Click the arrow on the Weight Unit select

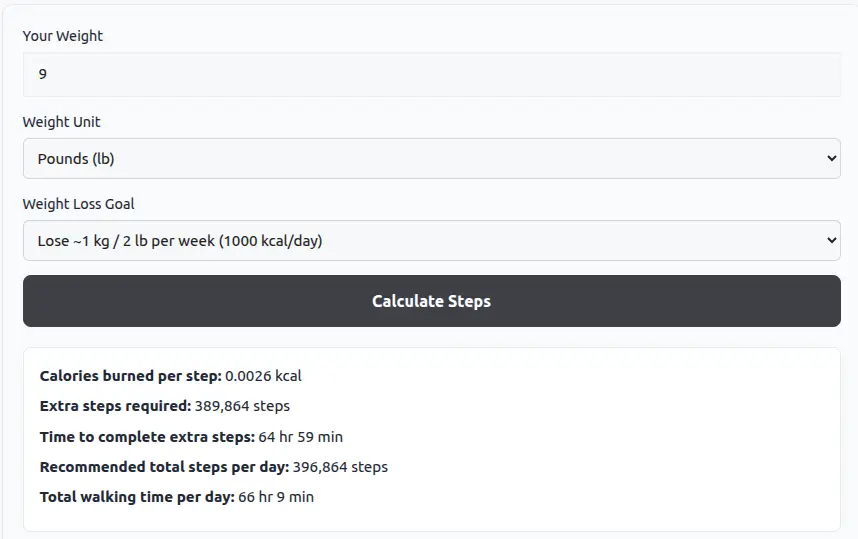pyautogui.click(x=832, y=158)
